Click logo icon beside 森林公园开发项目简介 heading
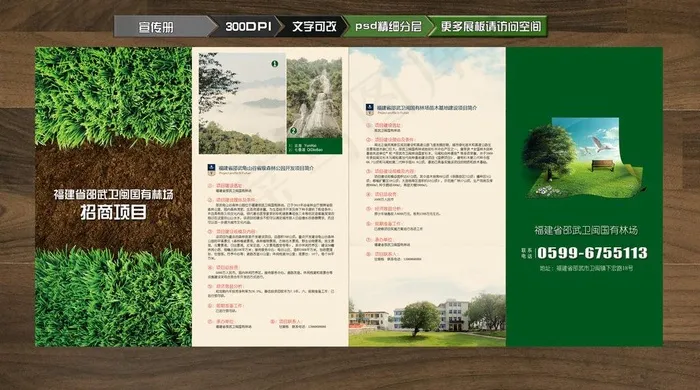The image size is (700, 390). pyautogui.click(x=212, y=169)
